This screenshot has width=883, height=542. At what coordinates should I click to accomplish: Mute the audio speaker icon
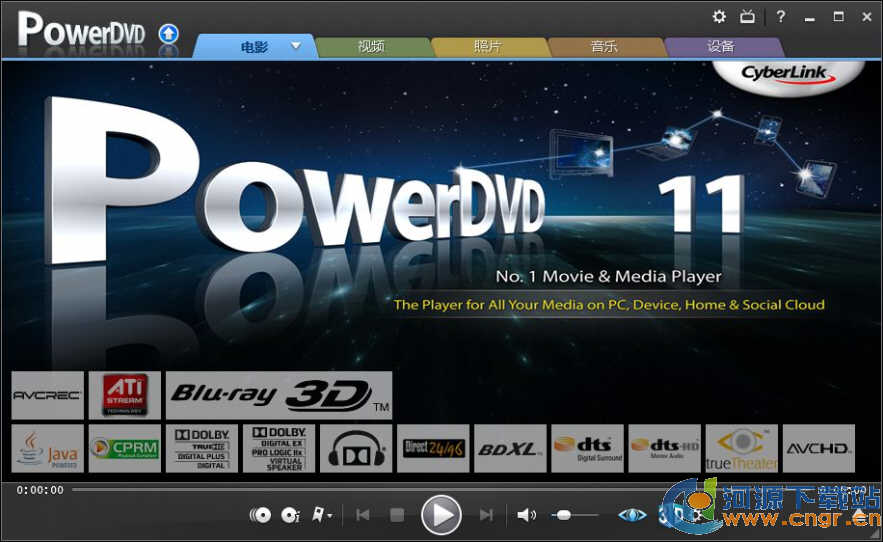pyautogui.click(x=526, y=515)
